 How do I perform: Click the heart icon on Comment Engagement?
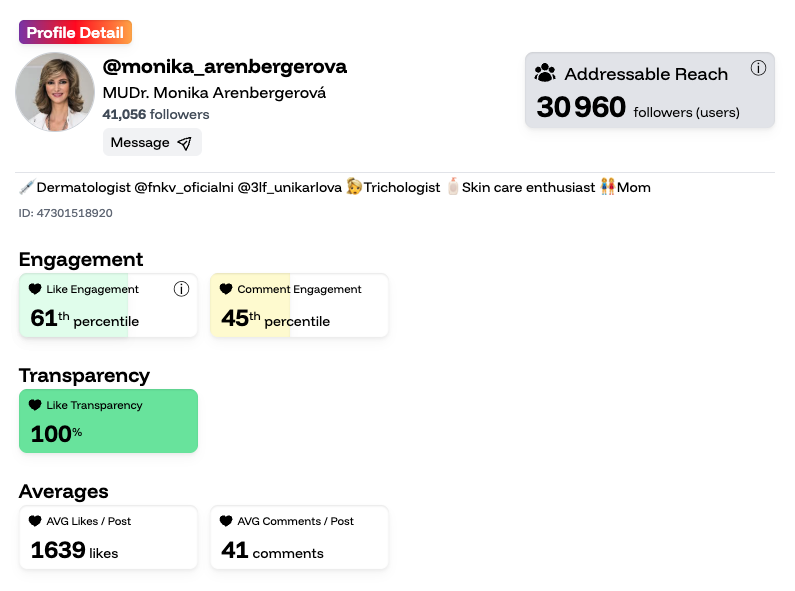(x=226, y=289)
